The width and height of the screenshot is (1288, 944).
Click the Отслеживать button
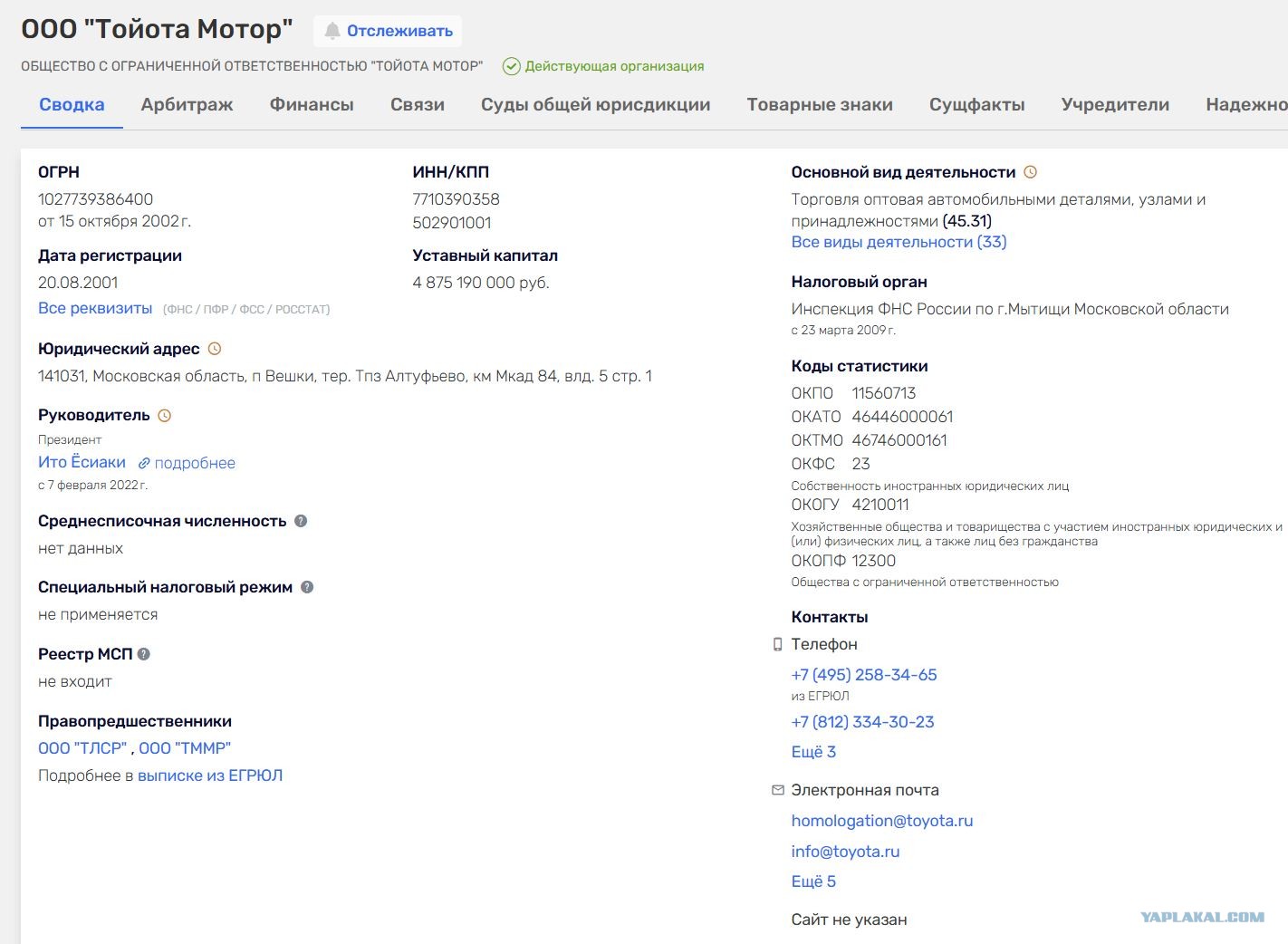click(x=388, y=31)
